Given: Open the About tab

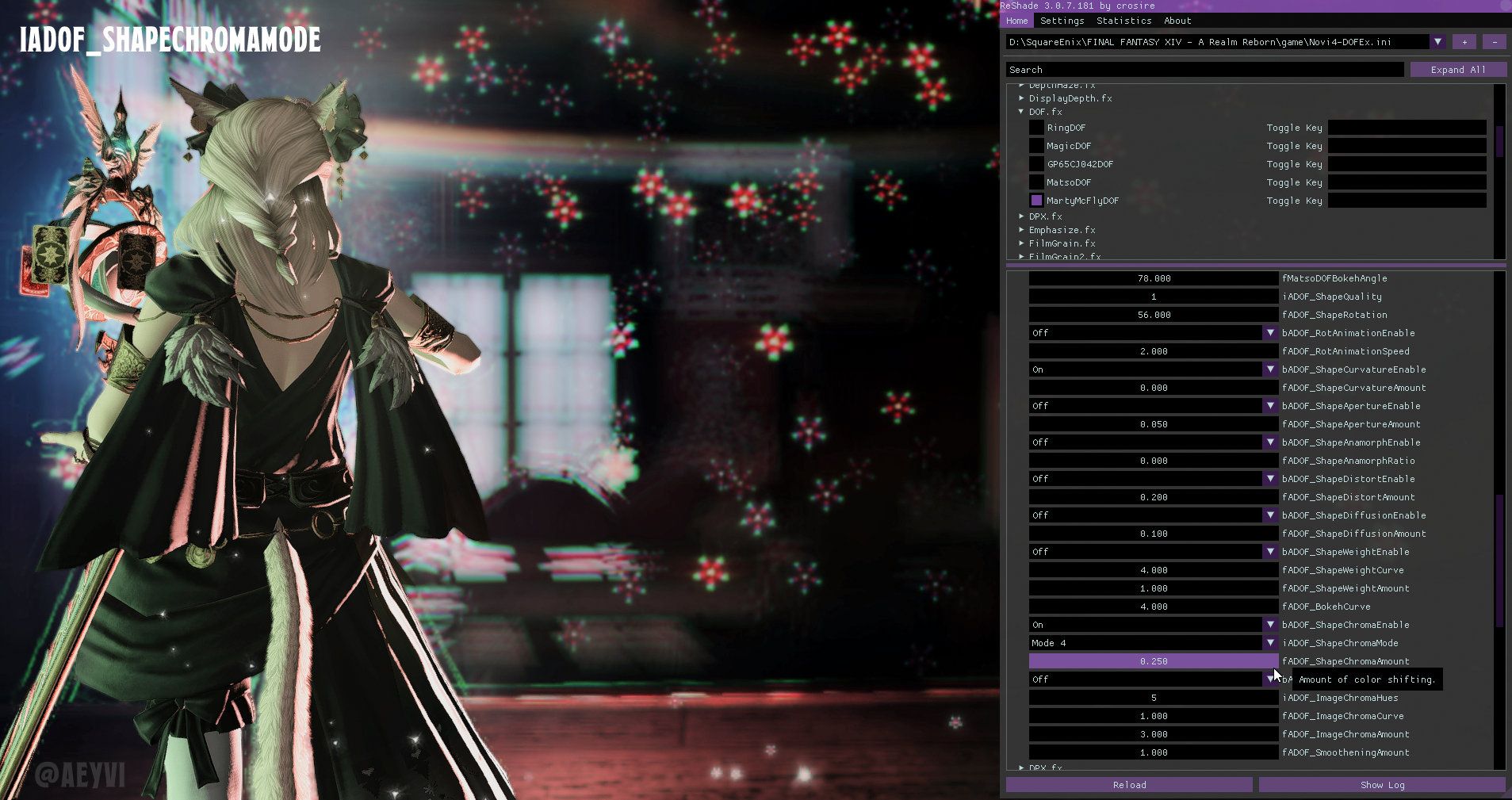Looking at the screenshot, I should 1177,21.
